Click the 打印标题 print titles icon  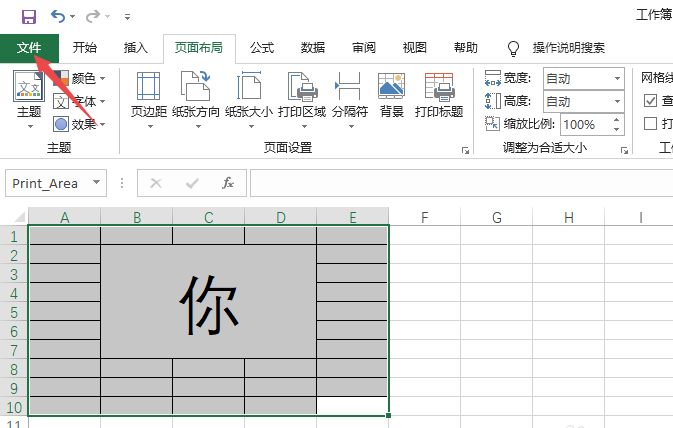(439, 86)
